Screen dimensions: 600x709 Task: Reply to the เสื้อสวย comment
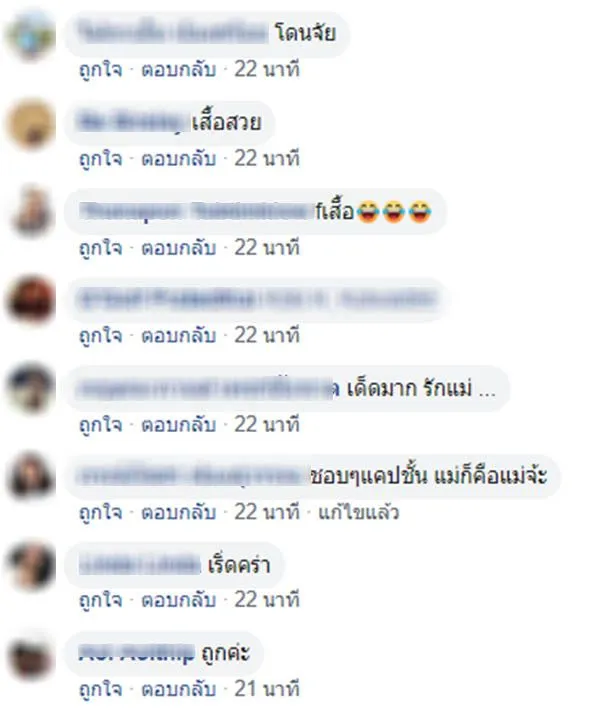pyautogui.click(x=179, y=159)
